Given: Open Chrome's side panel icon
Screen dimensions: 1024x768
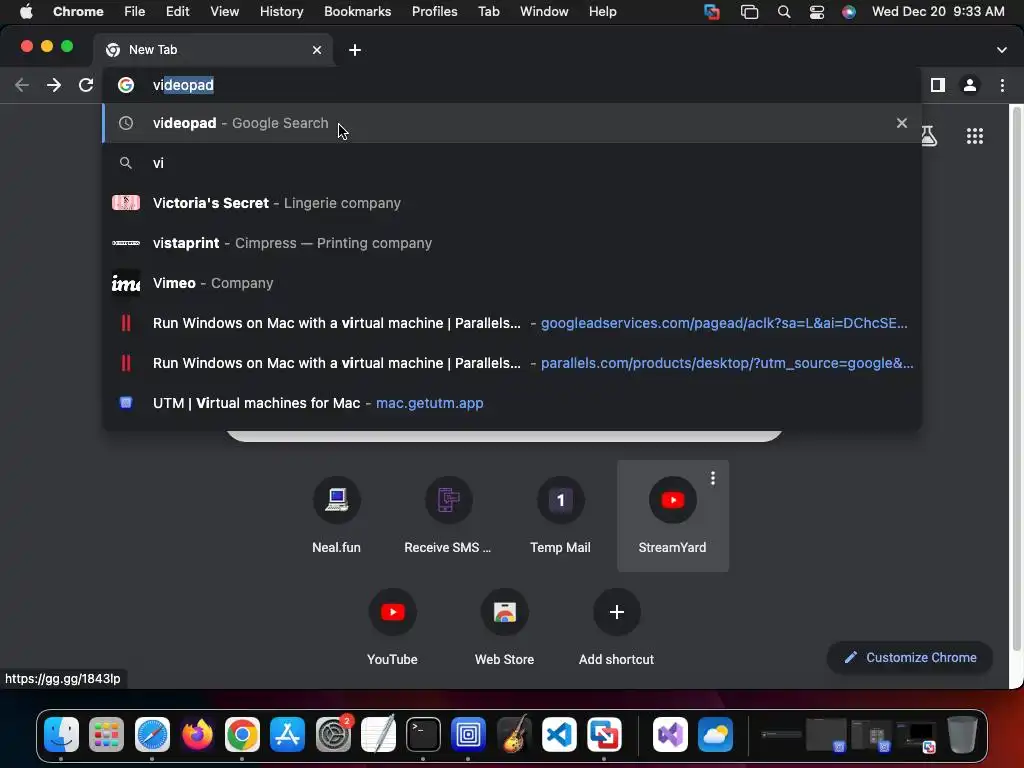Looking at the screenshot, I should click(x=938, y=85).
